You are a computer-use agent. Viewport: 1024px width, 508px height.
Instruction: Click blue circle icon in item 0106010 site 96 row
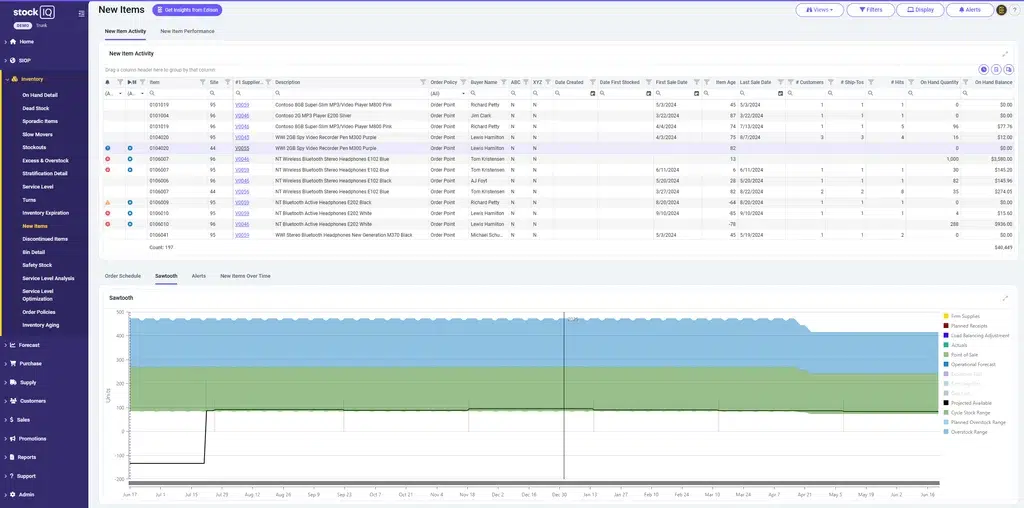pos(130,224)
